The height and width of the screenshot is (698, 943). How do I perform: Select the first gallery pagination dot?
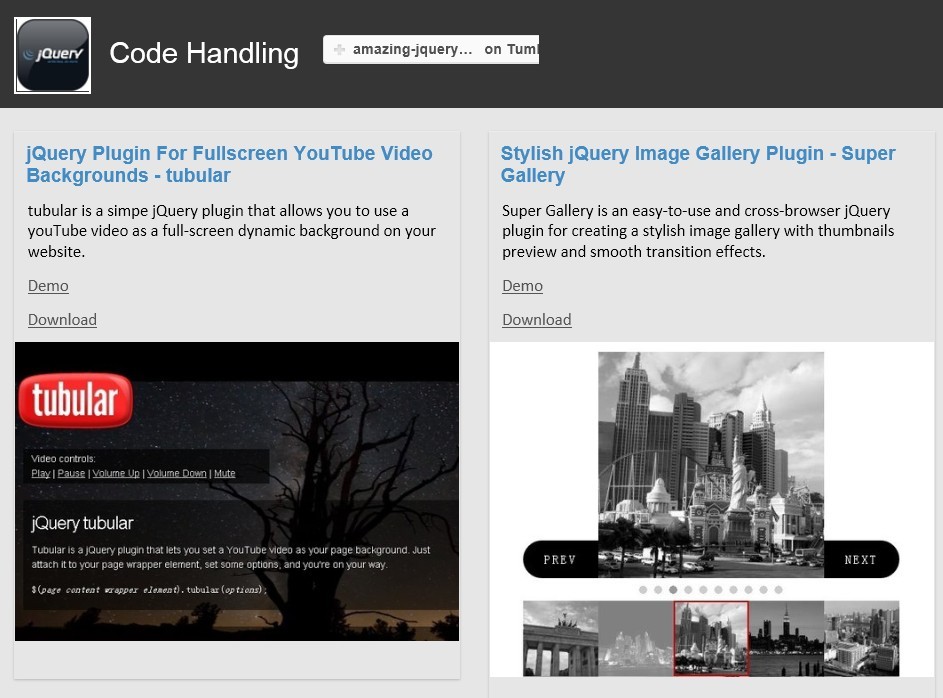pyautogui.click(x=643, y=590)
